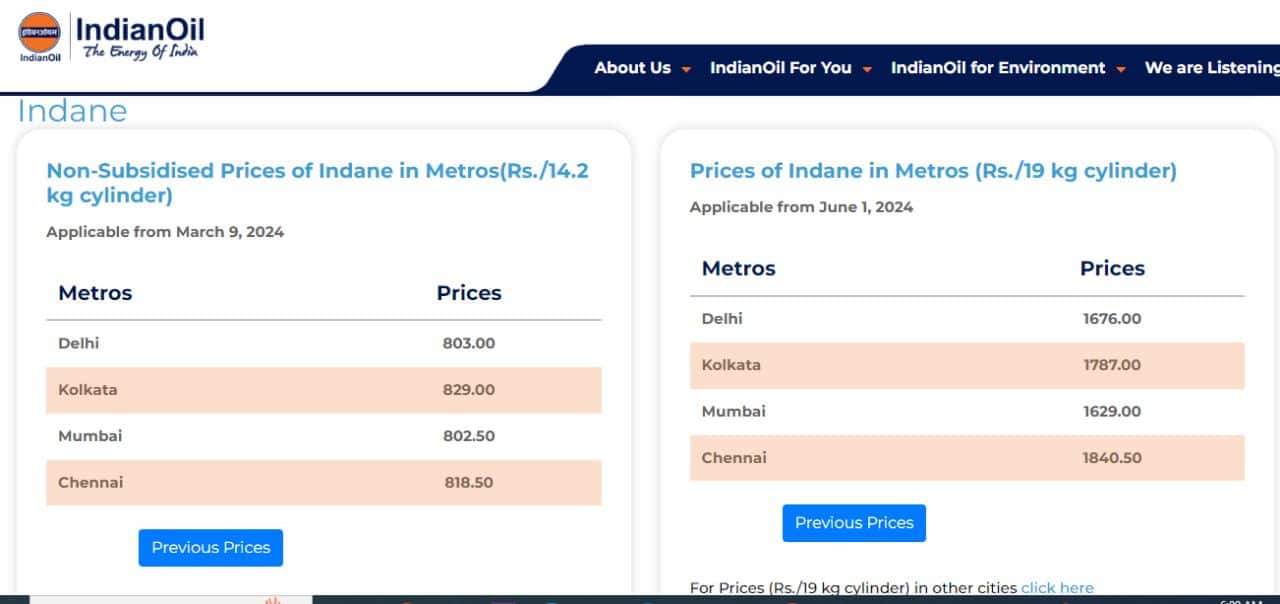Screen dimensions: 1280x604
Task: Click the Chennai row label in 19 kg table
Action: click(734, 458)
